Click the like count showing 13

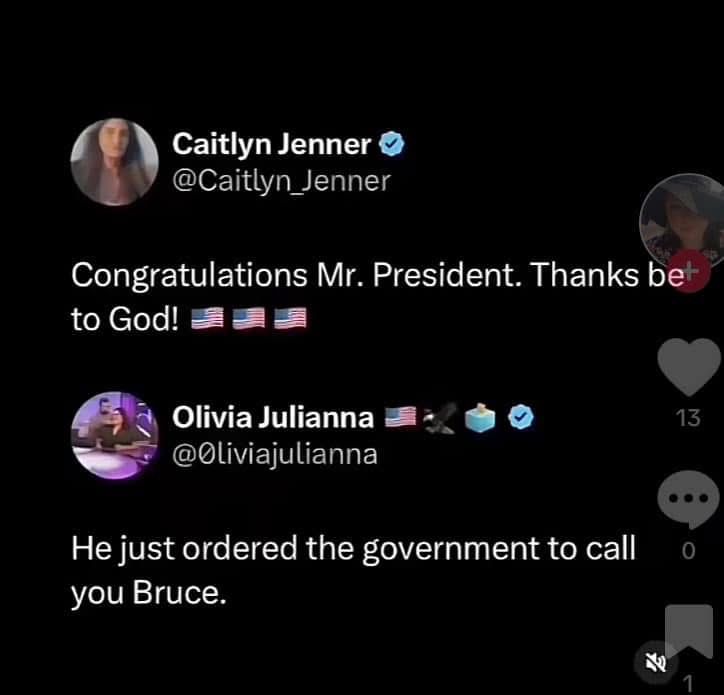pos(688,418)
